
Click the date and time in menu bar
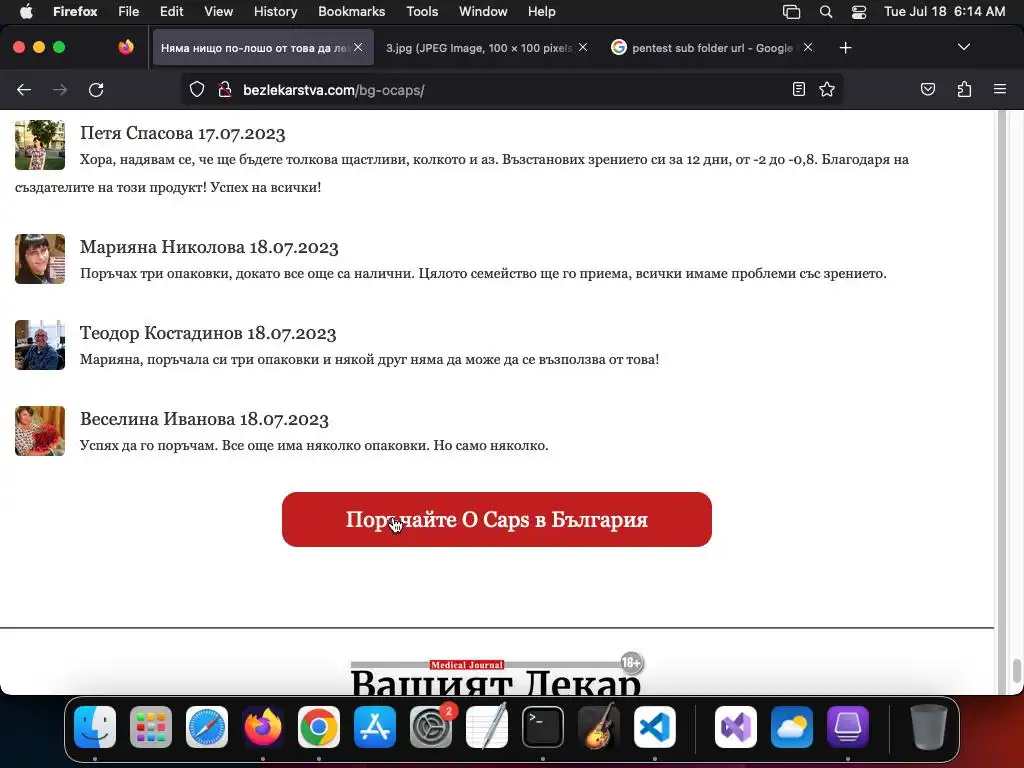pos(944,12)
